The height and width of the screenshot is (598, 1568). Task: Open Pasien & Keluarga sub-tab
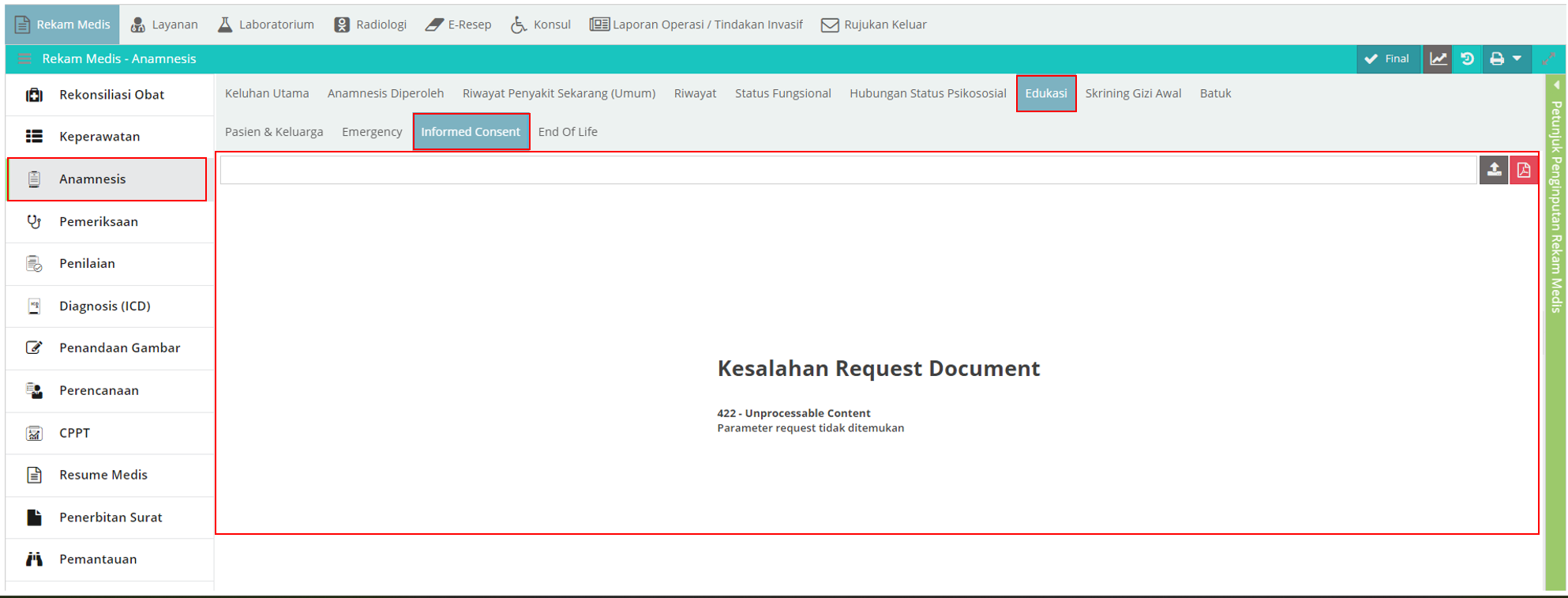coord(274,132)
